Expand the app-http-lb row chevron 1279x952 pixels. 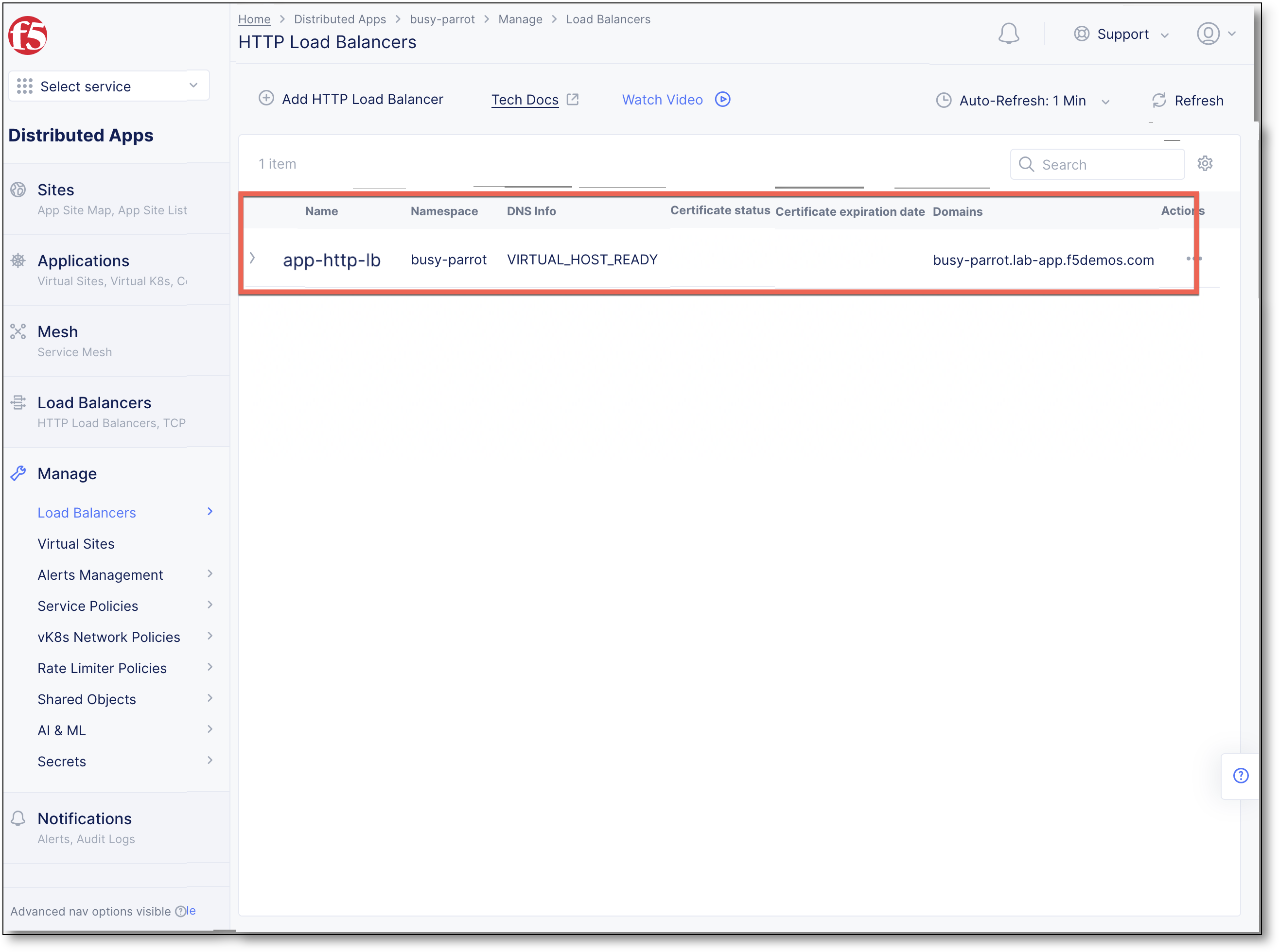click(x=252, y=258)
